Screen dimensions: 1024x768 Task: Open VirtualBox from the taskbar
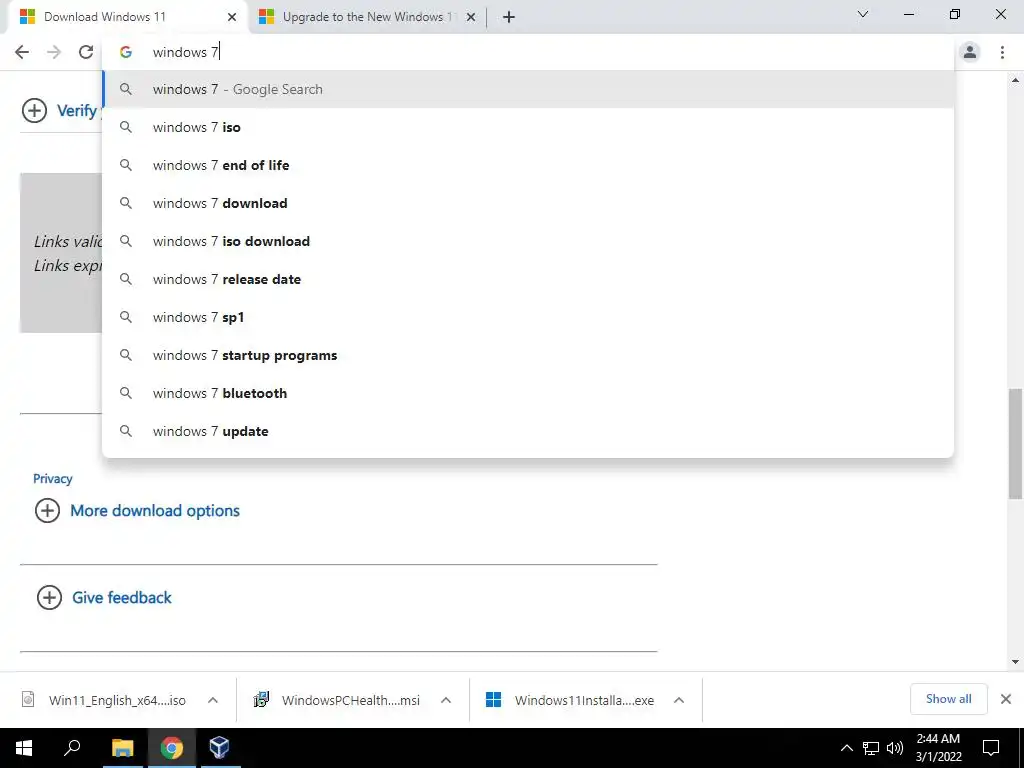click(219, 748)
